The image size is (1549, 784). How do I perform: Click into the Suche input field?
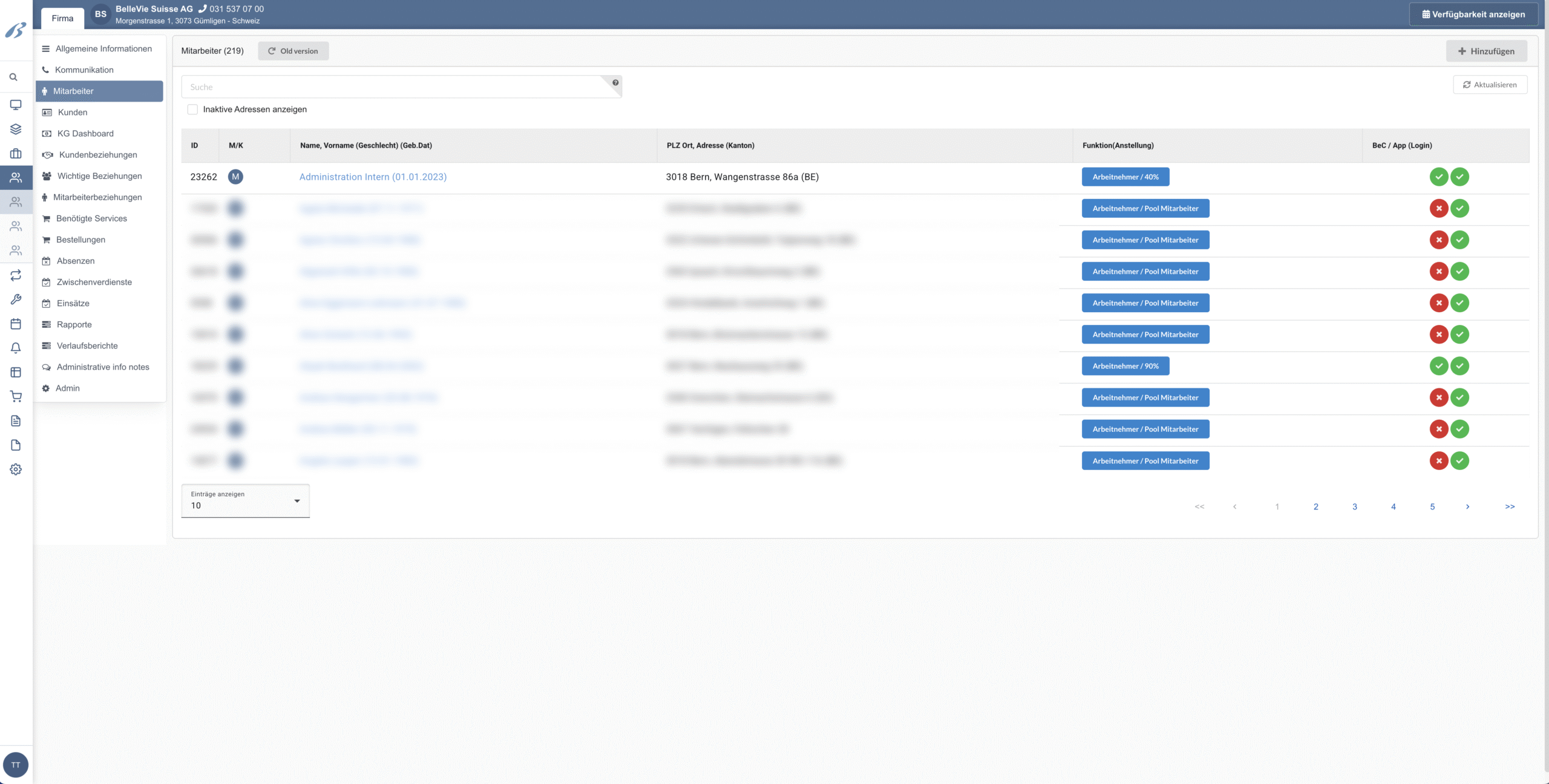[393, 87]
